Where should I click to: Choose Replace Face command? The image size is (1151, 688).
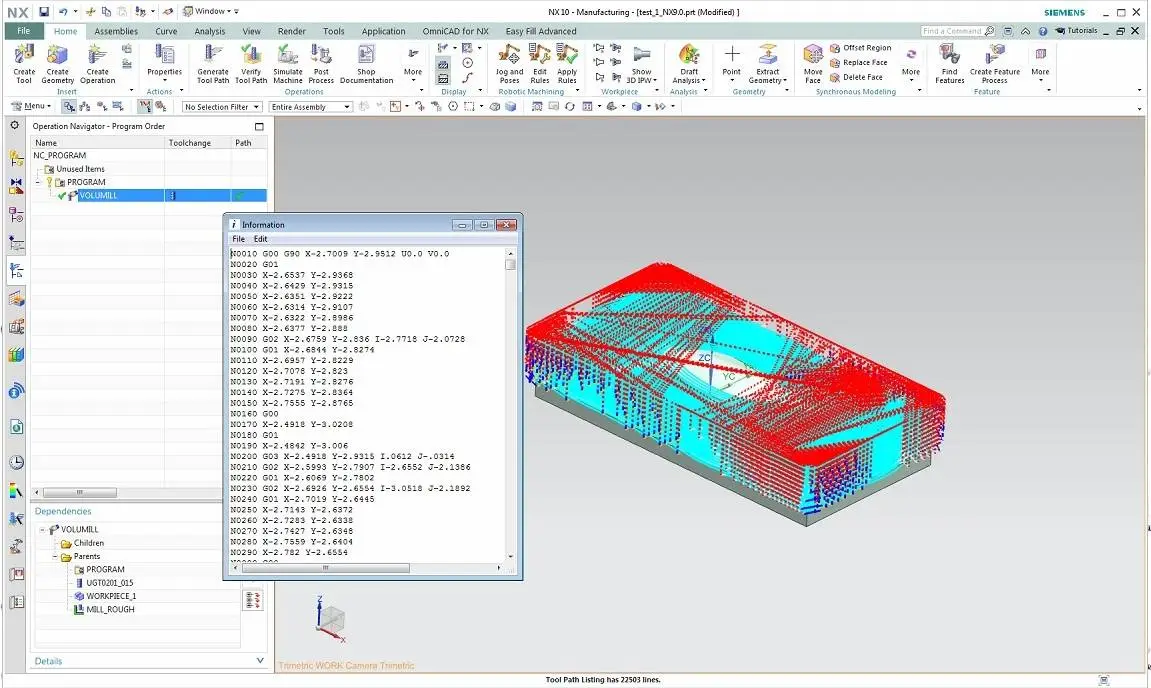[859, 62]
